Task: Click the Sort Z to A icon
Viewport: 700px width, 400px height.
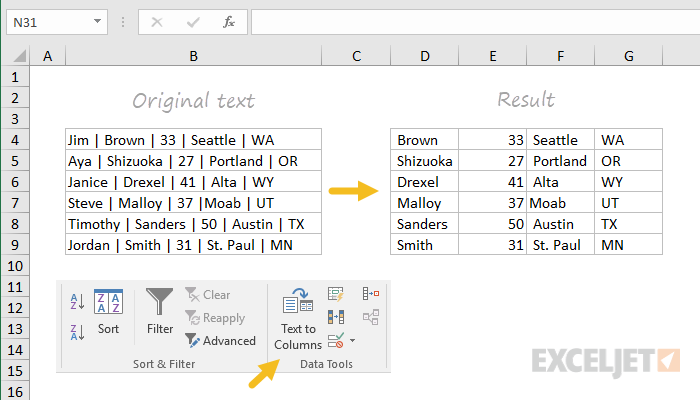Action: 77,333
